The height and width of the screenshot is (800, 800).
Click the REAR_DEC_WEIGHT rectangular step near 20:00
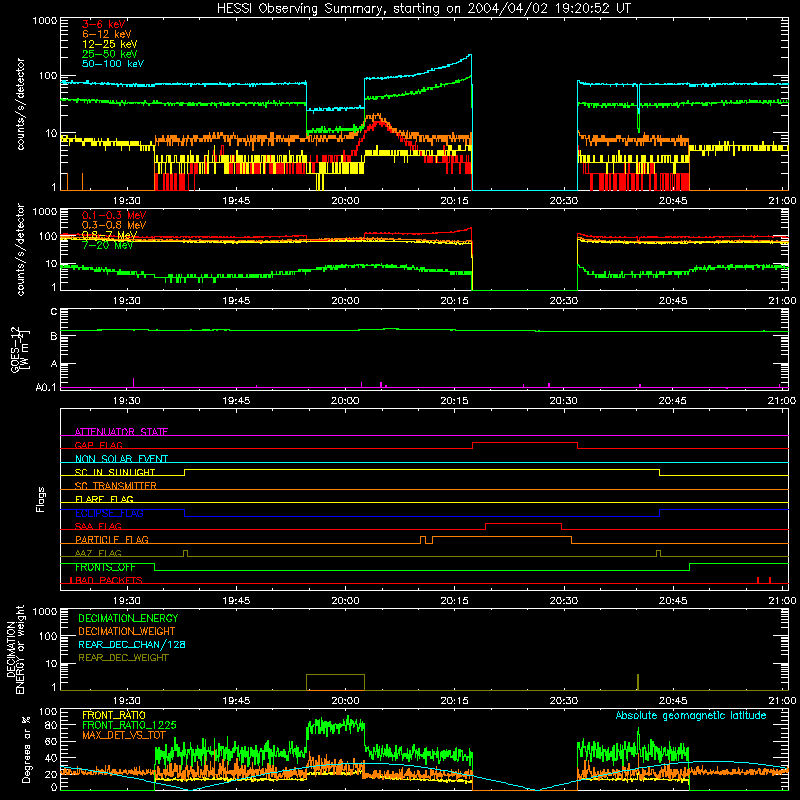pyautogui.click(x=335, y=682)
